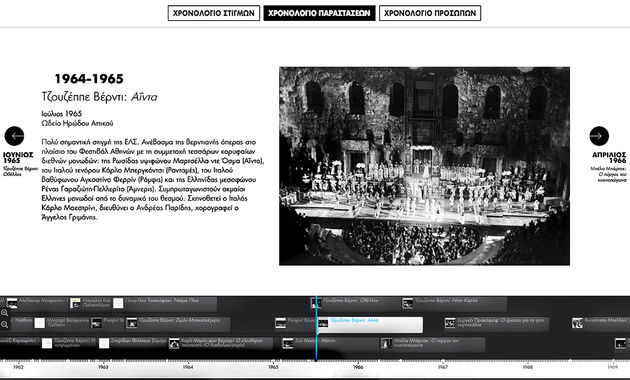The width and height of the screenshot is (630, 380).
Task: Select the Σταύρου Φιλάσκου Στύρου timeline entry
Action: point(133,344)
